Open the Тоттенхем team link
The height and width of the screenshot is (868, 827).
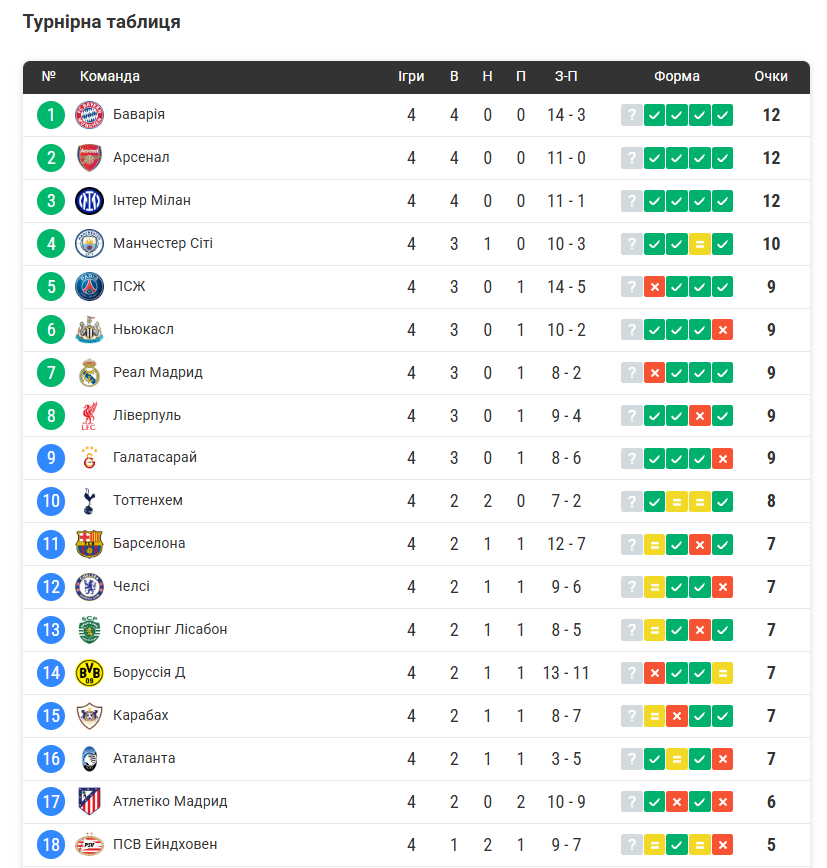click(148, 500)
